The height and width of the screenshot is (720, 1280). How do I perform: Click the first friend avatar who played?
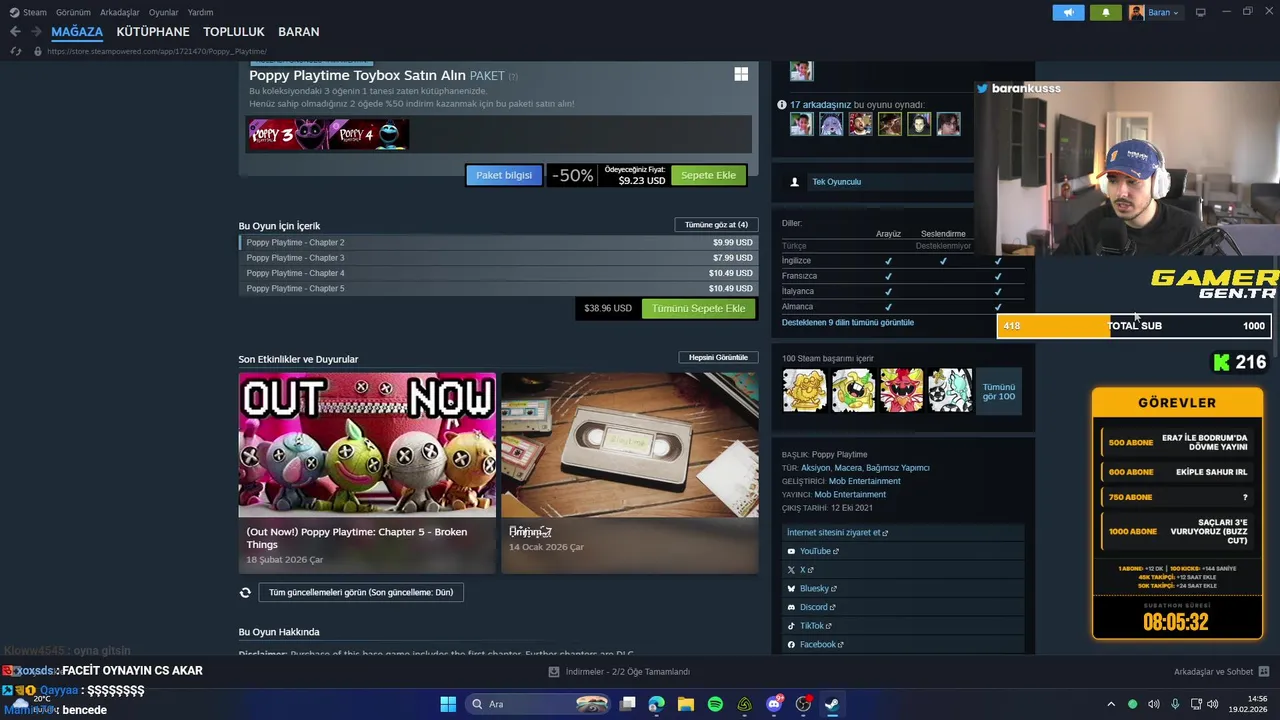coord(801,124)
